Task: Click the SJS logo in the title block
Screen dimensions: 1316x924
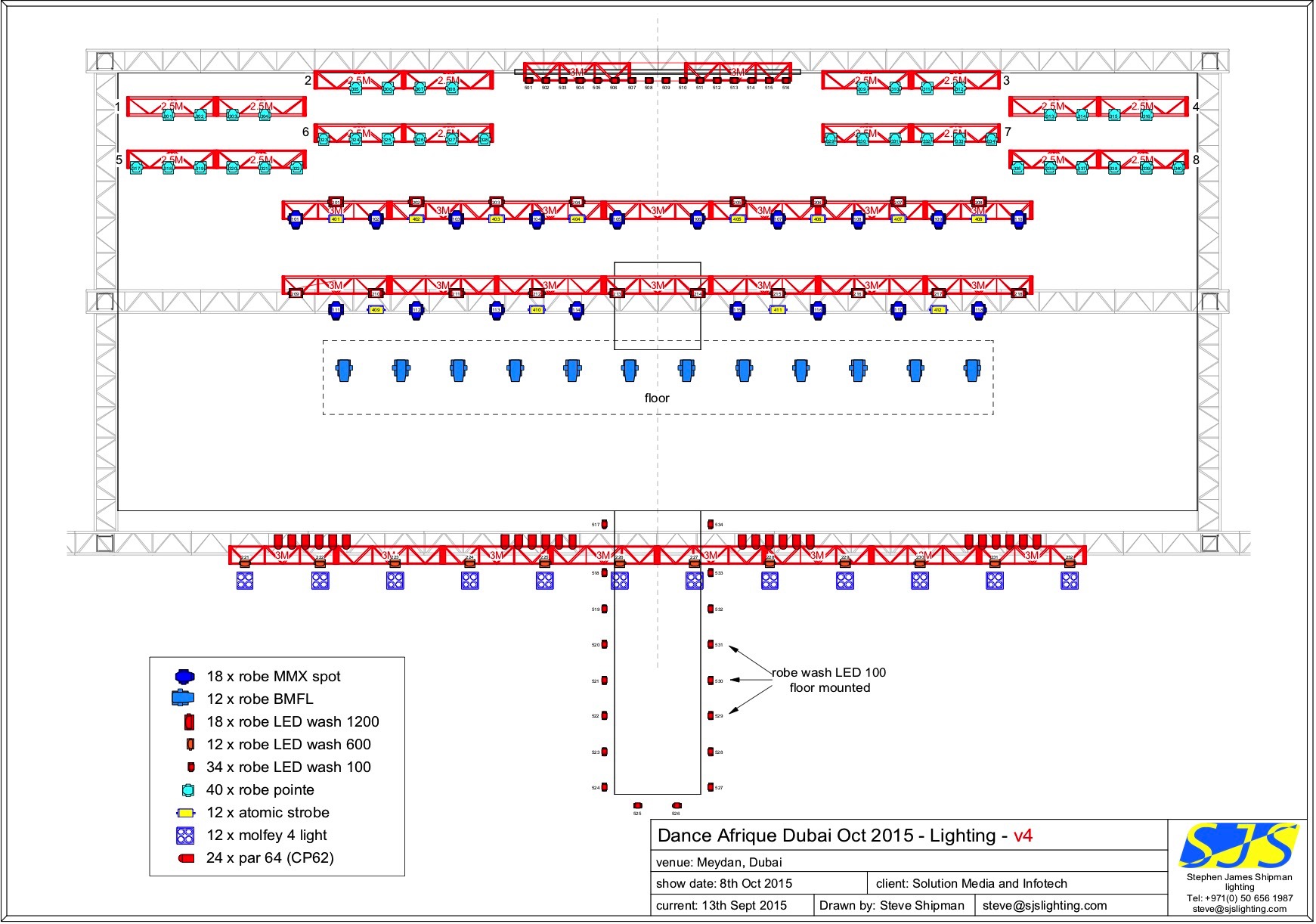Action: click(x=1238, y=845)
